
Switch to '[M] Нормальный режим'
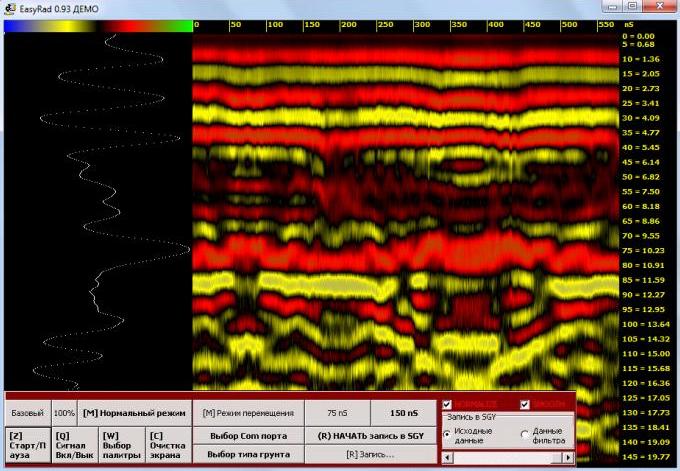point(134,413)
